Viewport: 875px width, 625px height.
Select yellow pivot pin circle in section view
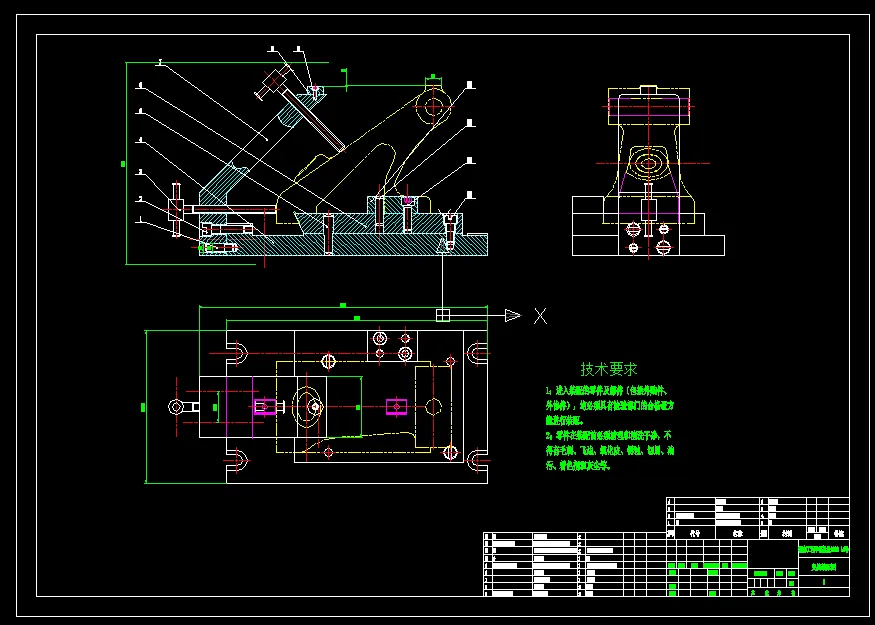434,106
